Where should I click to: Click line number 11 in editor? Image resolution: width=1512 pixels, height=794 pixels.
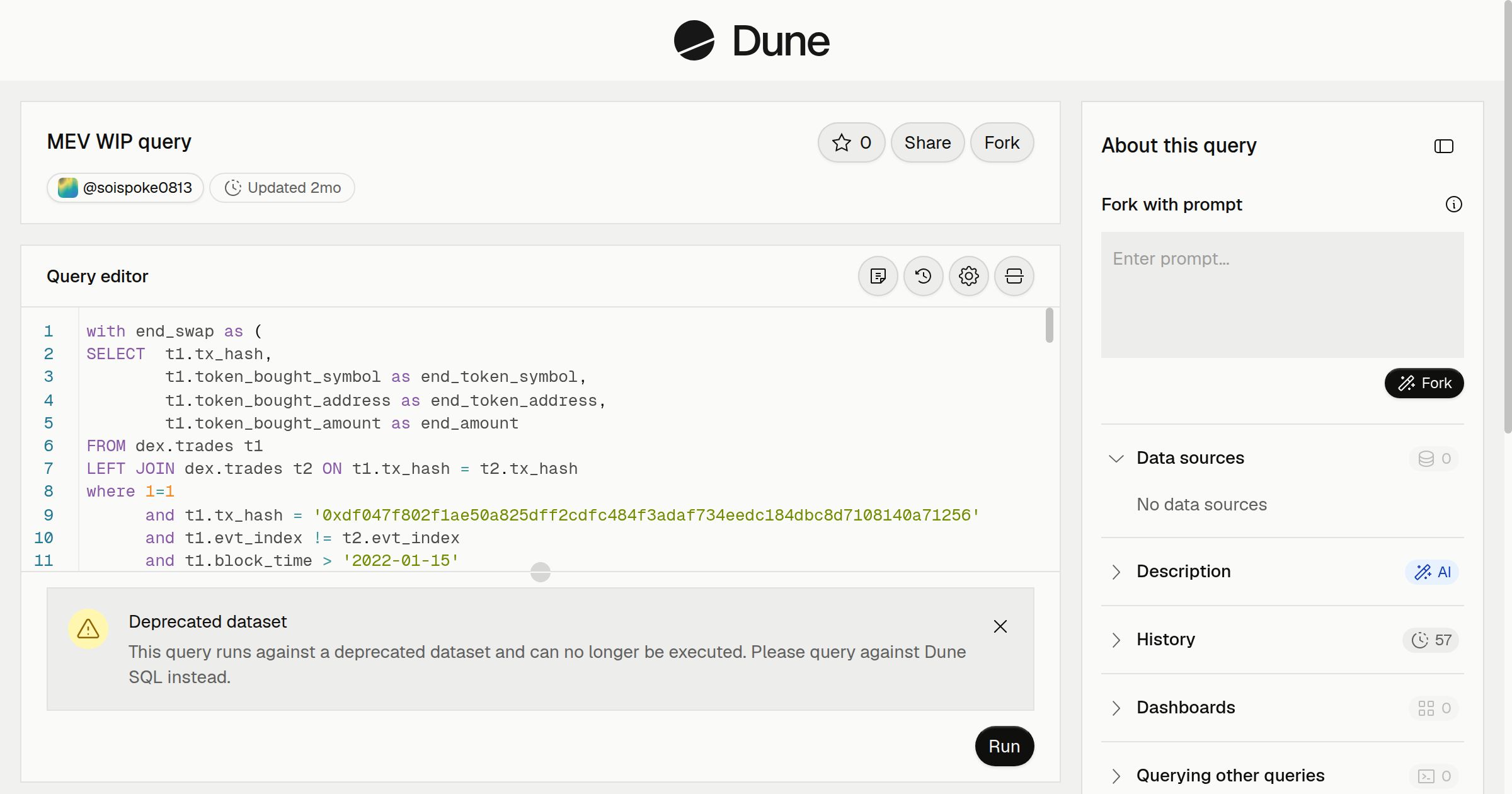coord(43,561)
